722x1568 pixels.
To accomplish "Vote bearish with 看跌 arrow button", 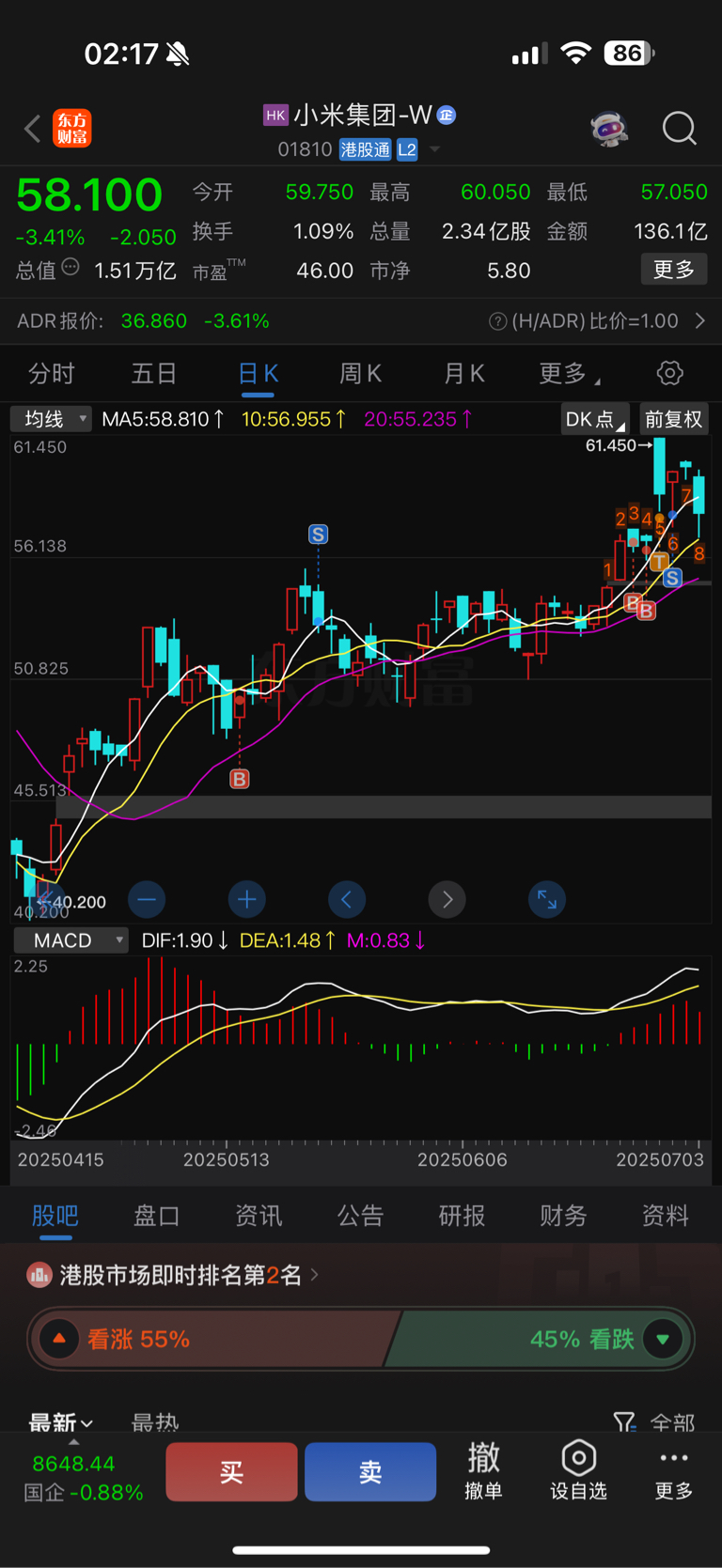I will click(663, 1339).
